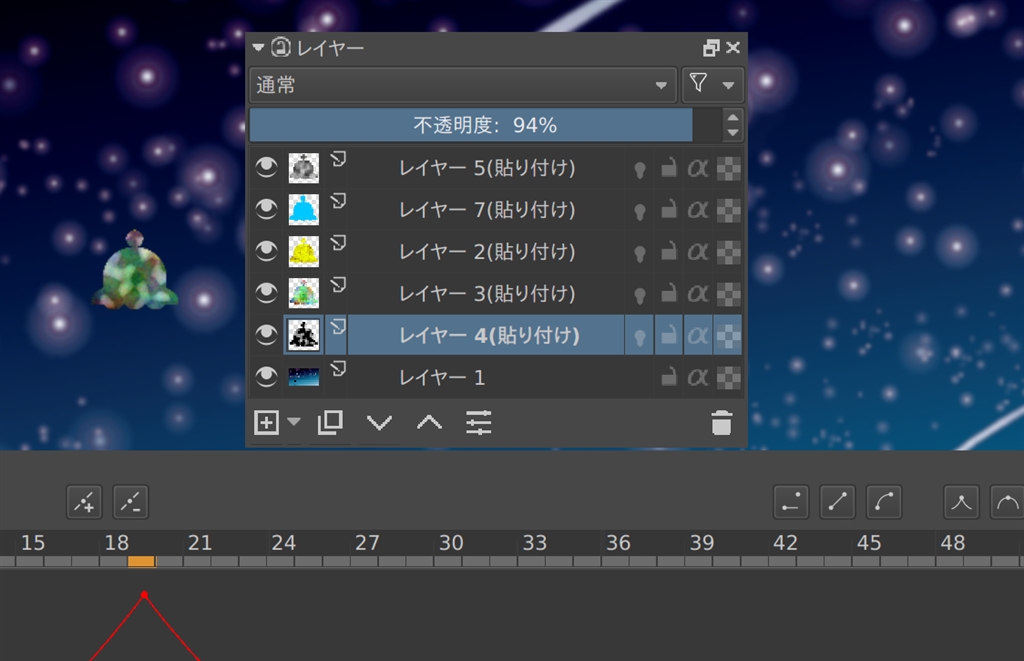Toggle alpha lock checker on レイヤー 4(貼り付け)
Screen dimensions: 1024x661
[729, 336]
